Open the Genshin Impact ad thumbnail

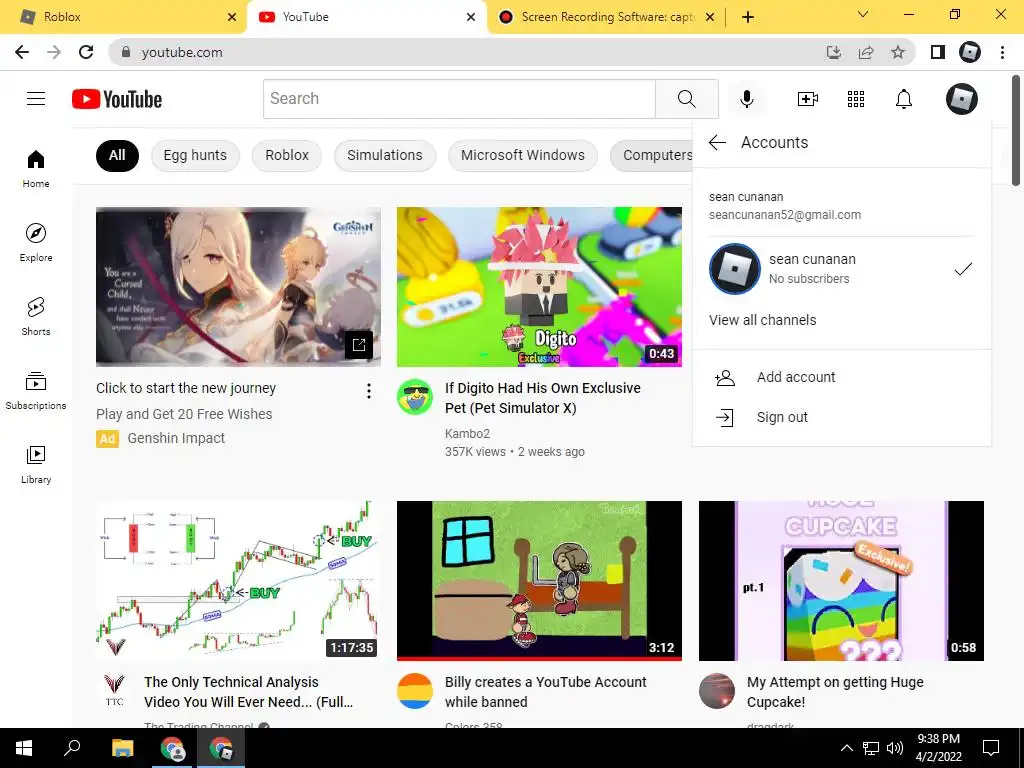click(x=238, y=287)
